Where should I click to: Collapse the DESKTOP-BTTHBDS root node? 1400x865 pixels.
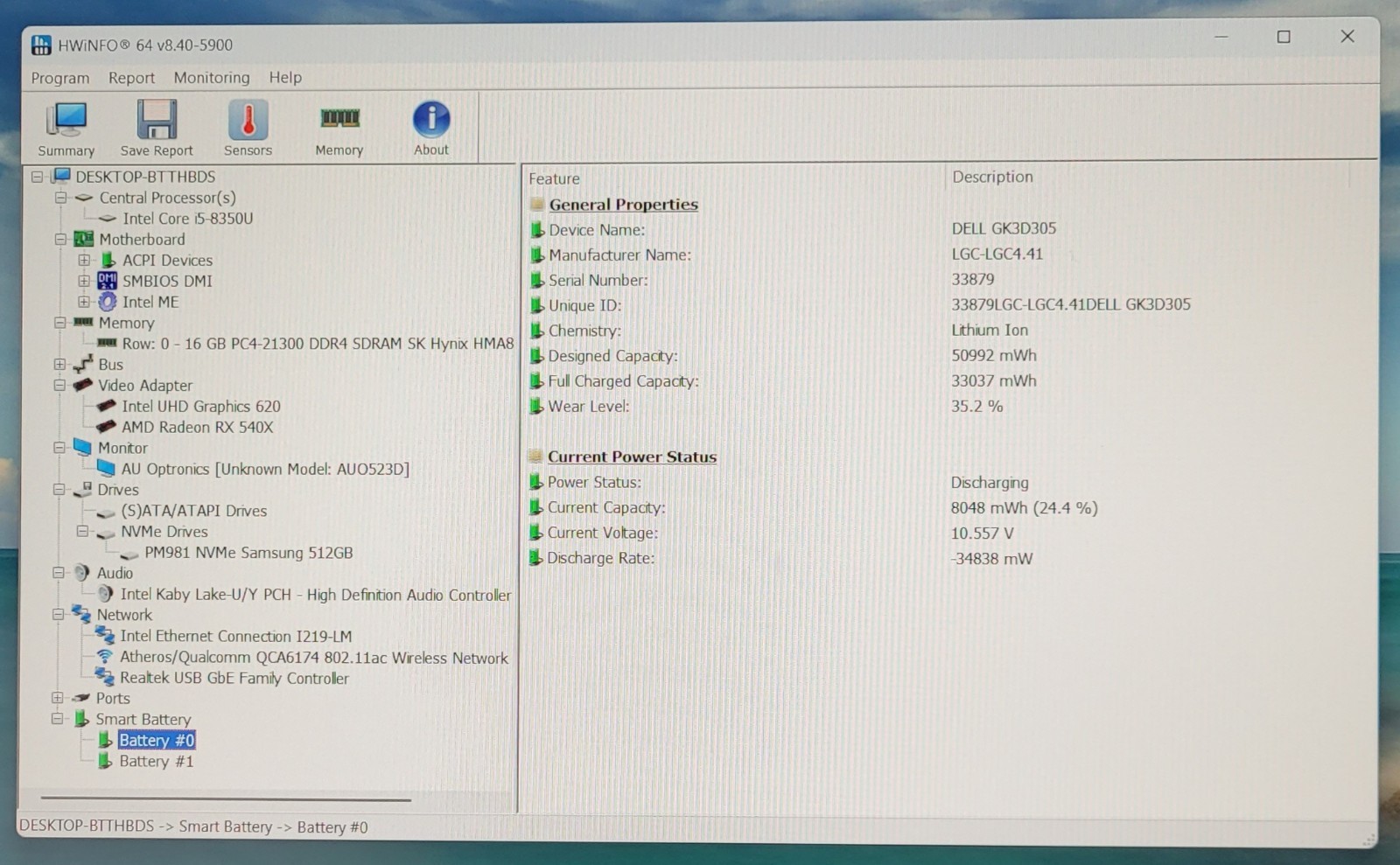(37, 177)
